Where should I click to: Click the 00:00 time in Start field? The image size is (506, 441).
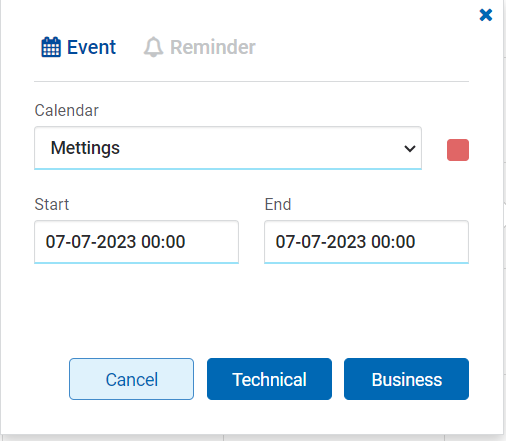(163, 242)
